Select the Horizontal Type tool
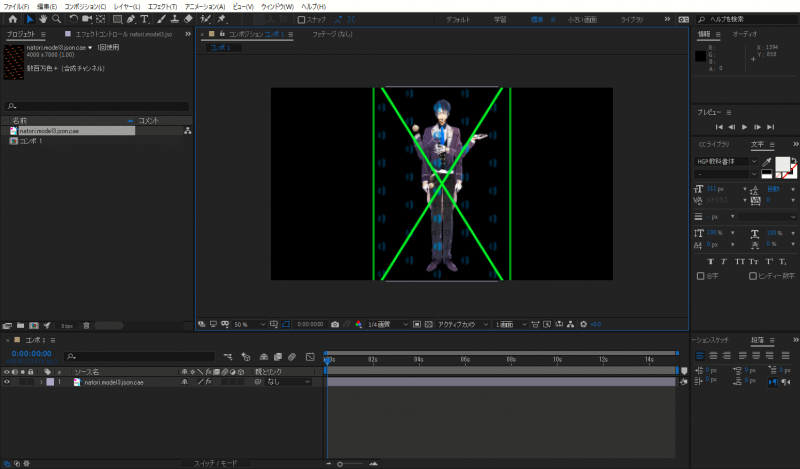The image size is (800, 469). click(144, 19)
